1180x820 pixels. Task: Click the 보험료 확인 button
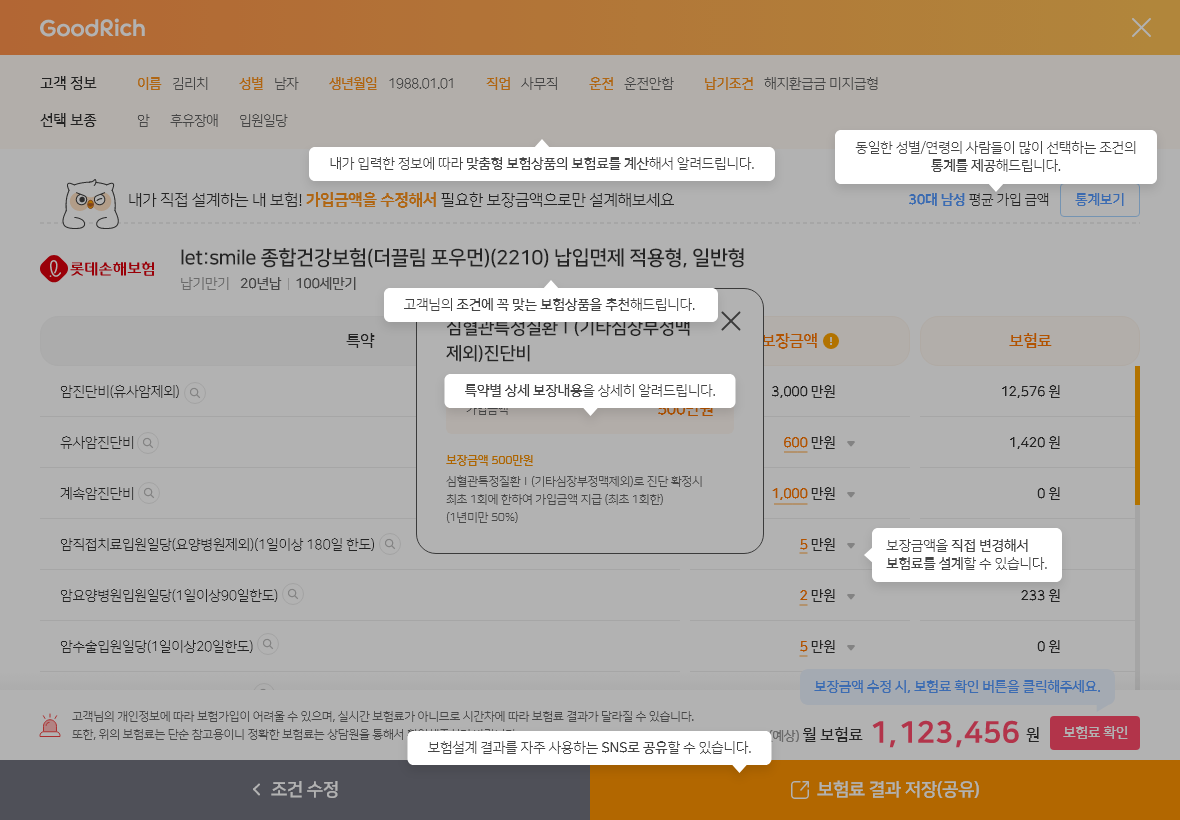(x=1094, y=732)
